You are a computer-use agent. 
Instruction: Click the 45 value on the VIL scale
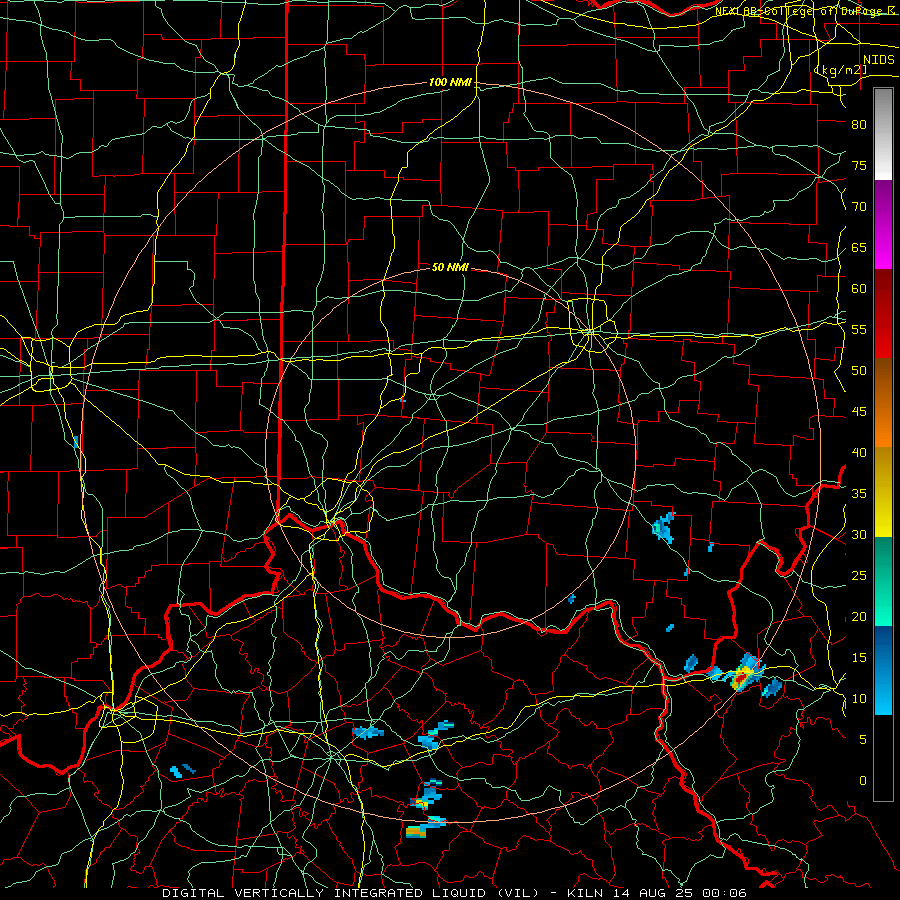(859, 412)
